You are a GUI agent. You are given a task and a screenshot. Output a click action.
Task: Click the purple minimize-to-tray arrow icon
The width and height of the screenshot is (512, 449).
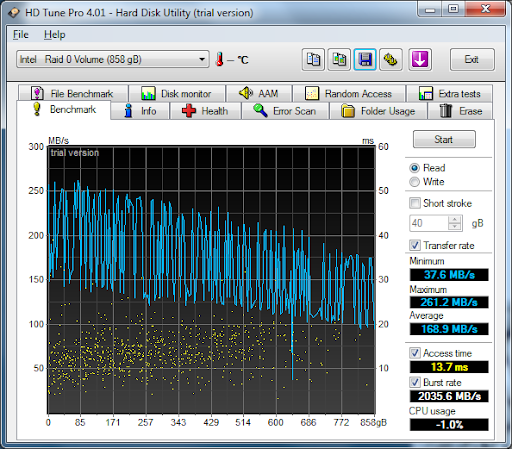click(x=420, y=60)
